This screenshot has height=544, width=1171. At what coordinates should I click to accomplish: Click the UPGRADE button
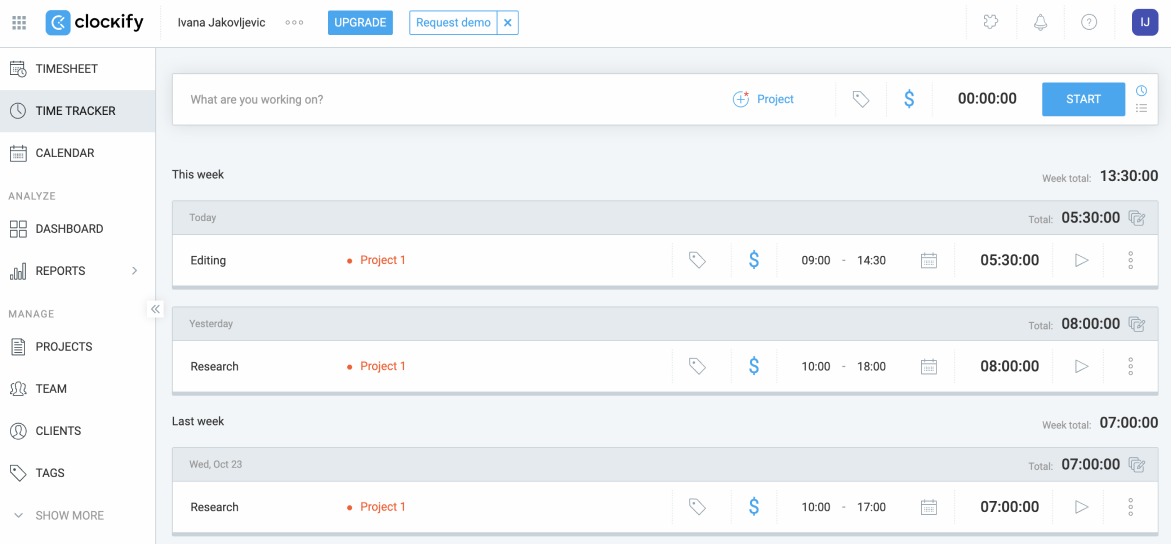pyautogui.click(x=360, y=23)
